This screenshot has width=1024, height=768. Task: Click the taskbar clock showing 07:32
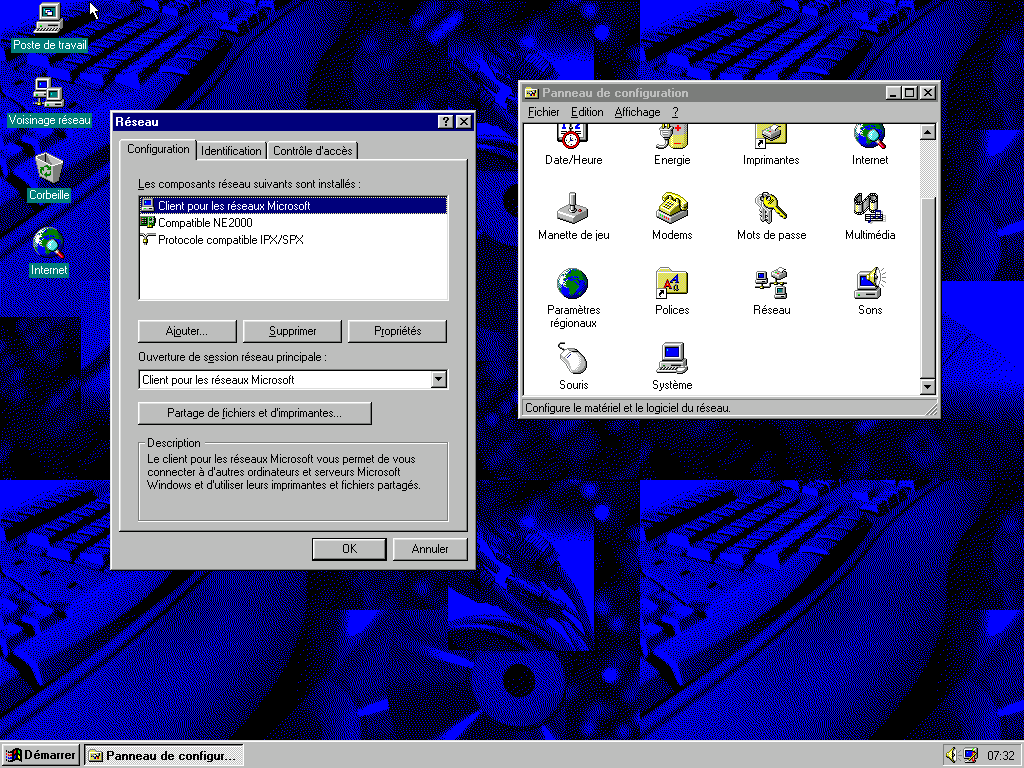(x=1000, y=756)
